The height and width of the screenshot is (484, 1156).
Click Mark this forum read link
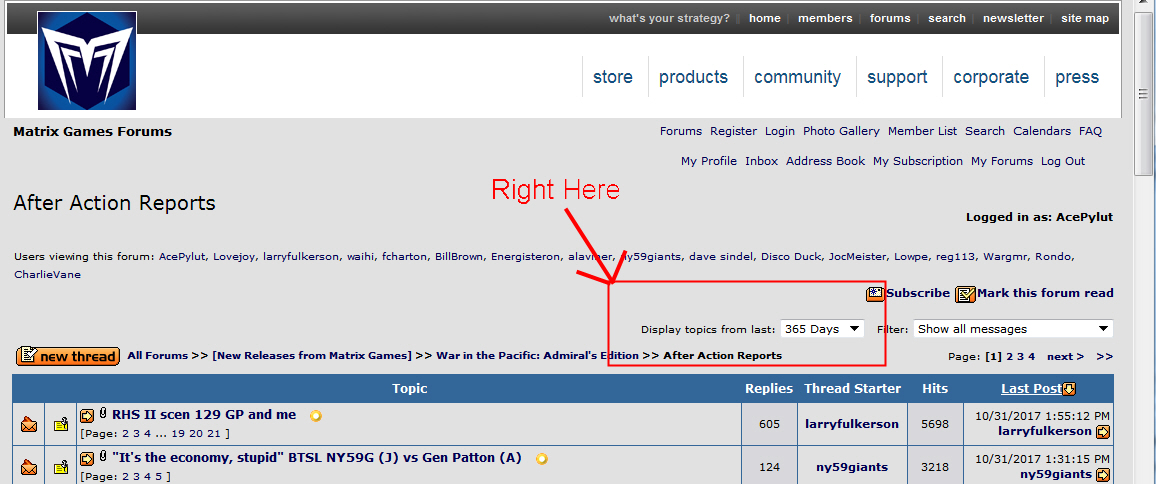[1045, 293]
